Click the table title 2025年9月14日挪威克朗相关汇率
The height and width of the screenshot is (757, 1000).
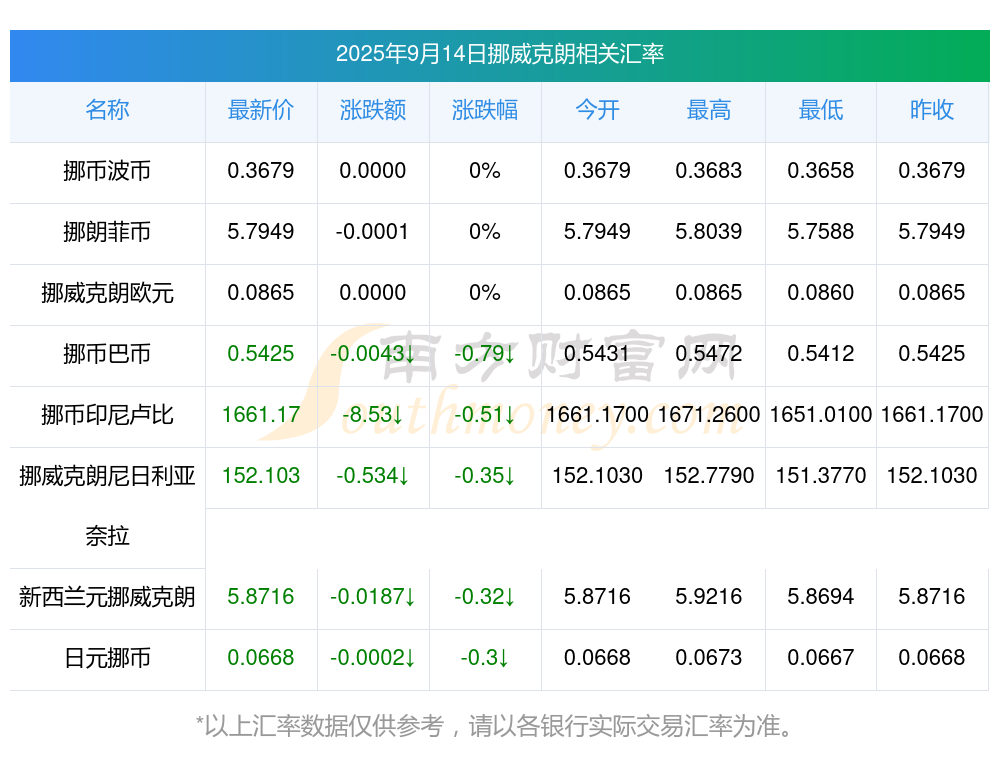(x=500, y=54)
